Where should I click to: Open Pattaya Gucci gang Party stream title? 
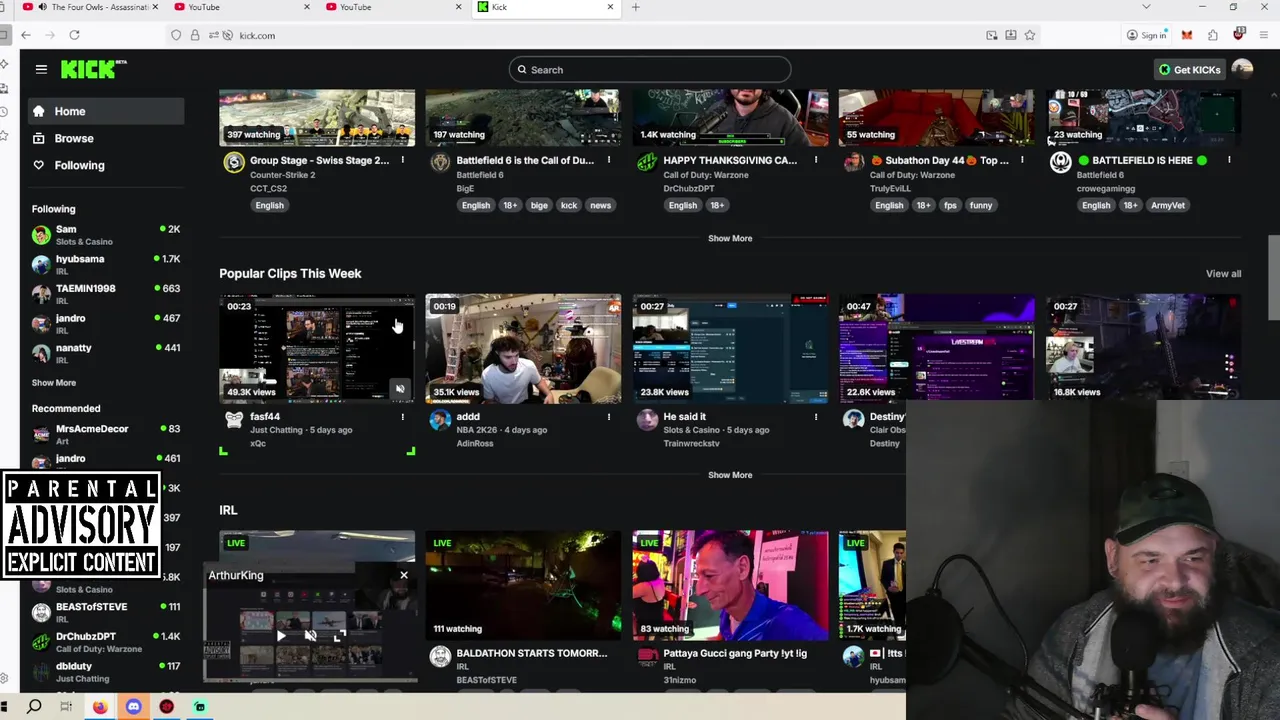point(735,653)
